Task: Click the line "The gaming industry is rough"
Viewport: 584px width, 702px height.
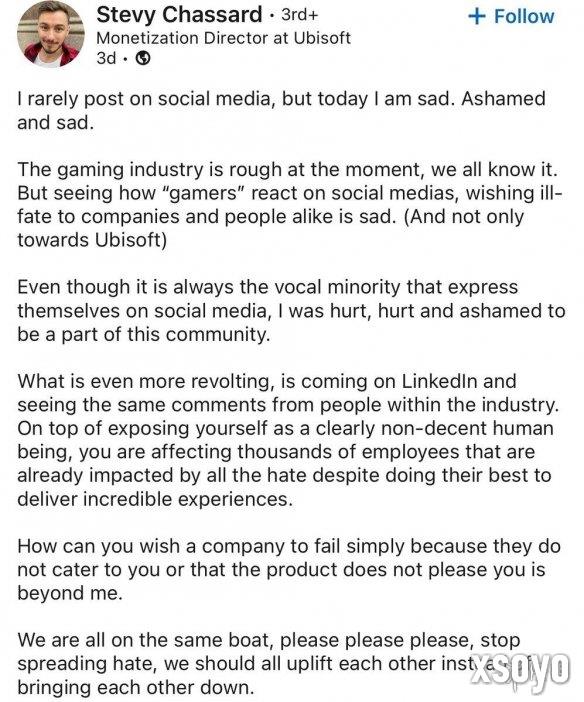Action: tap(288, 170)
